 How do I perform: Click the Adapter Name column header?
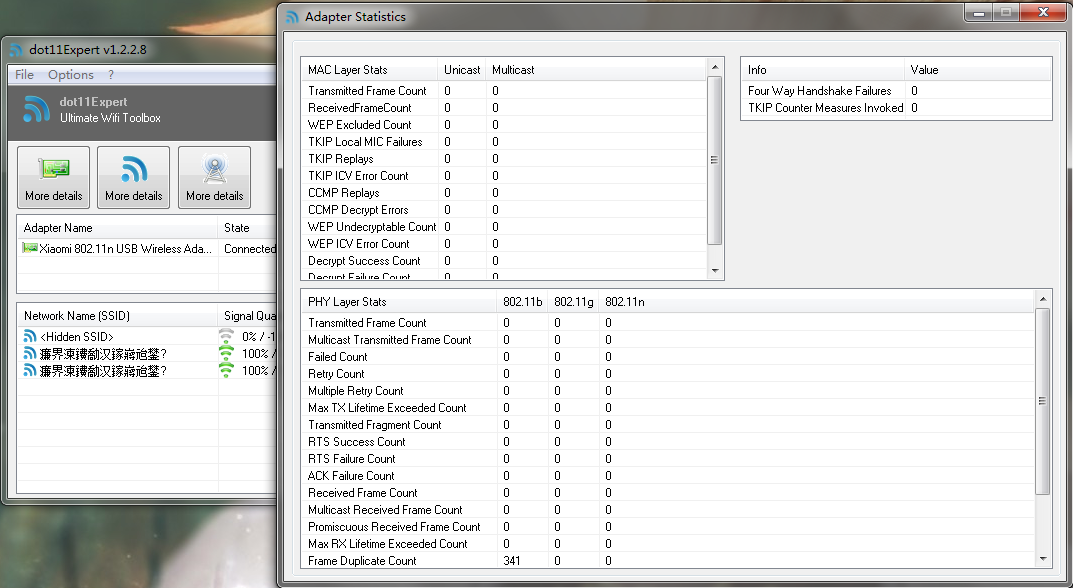(58, 228)
